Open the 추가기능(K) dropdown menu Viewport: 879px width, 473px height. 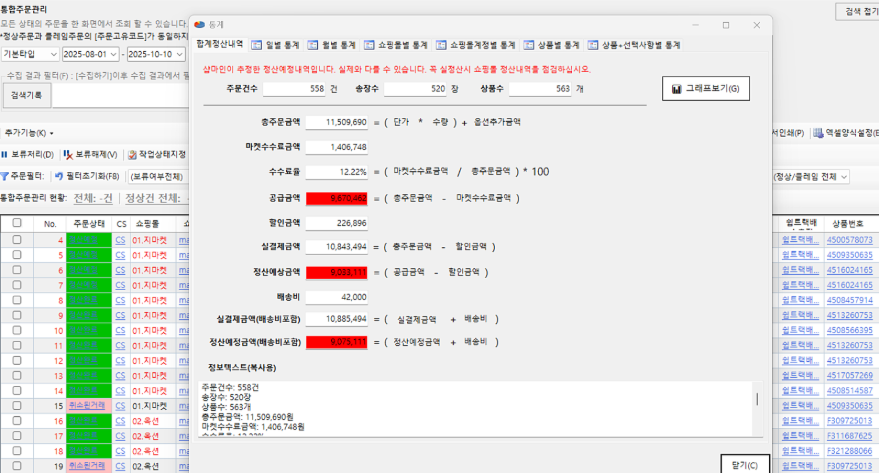28,133
